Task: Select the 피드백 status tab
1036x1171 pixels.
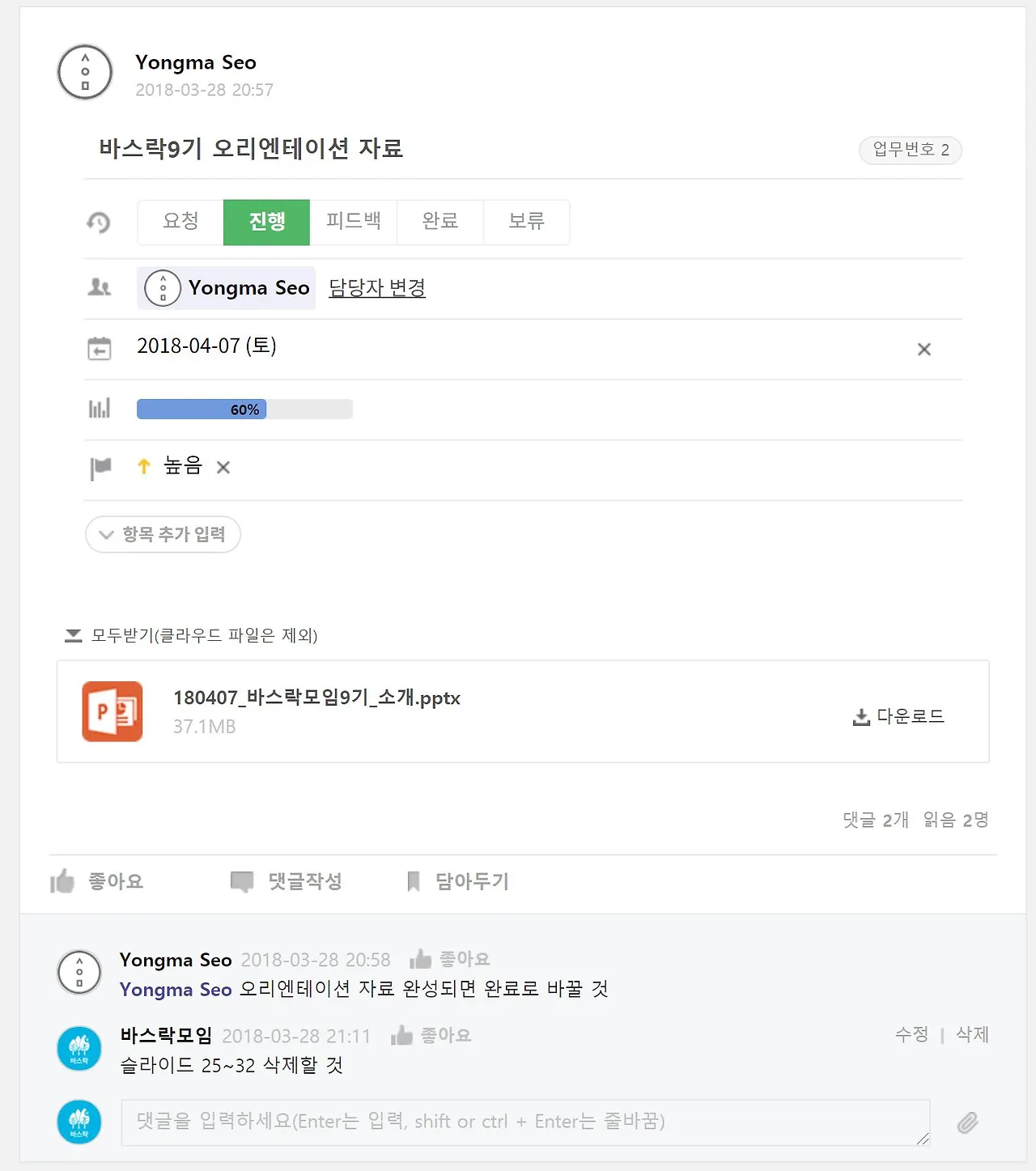Action: (354, 222)
